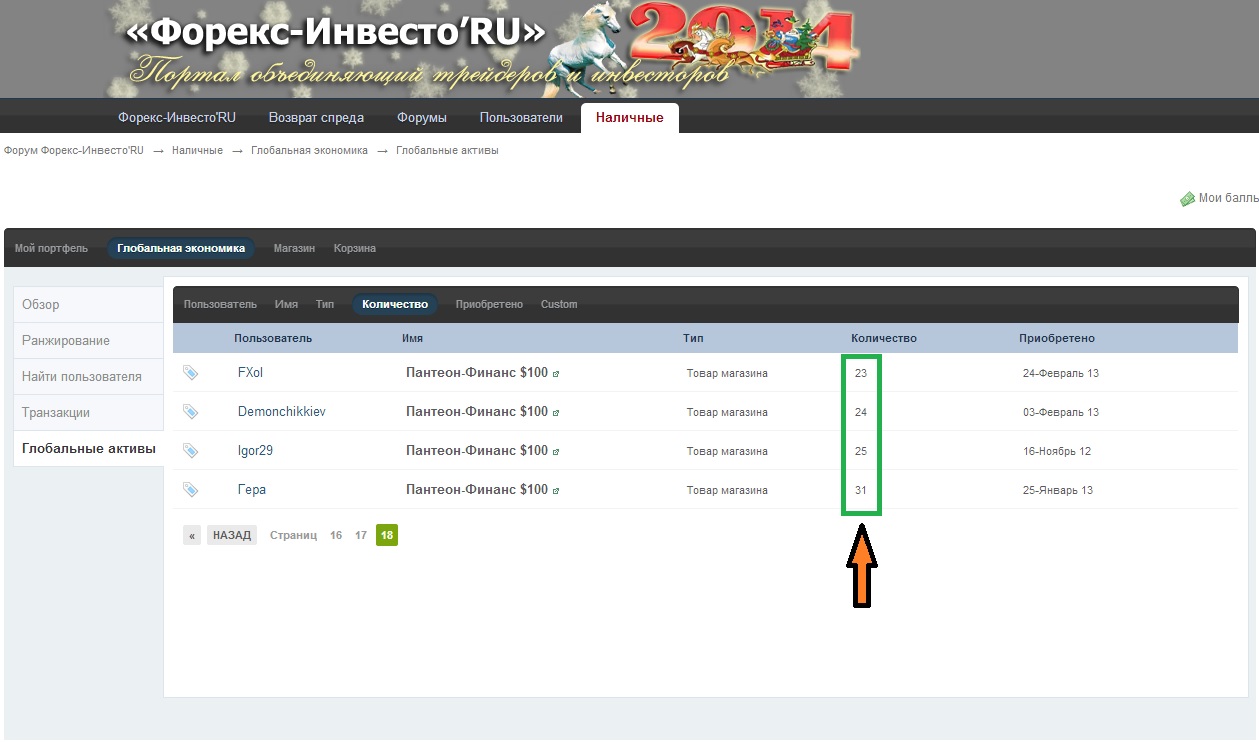1259x743 pixels.
Task: Click date 16-Ноябрь 12
Action: pos(1057,451)
